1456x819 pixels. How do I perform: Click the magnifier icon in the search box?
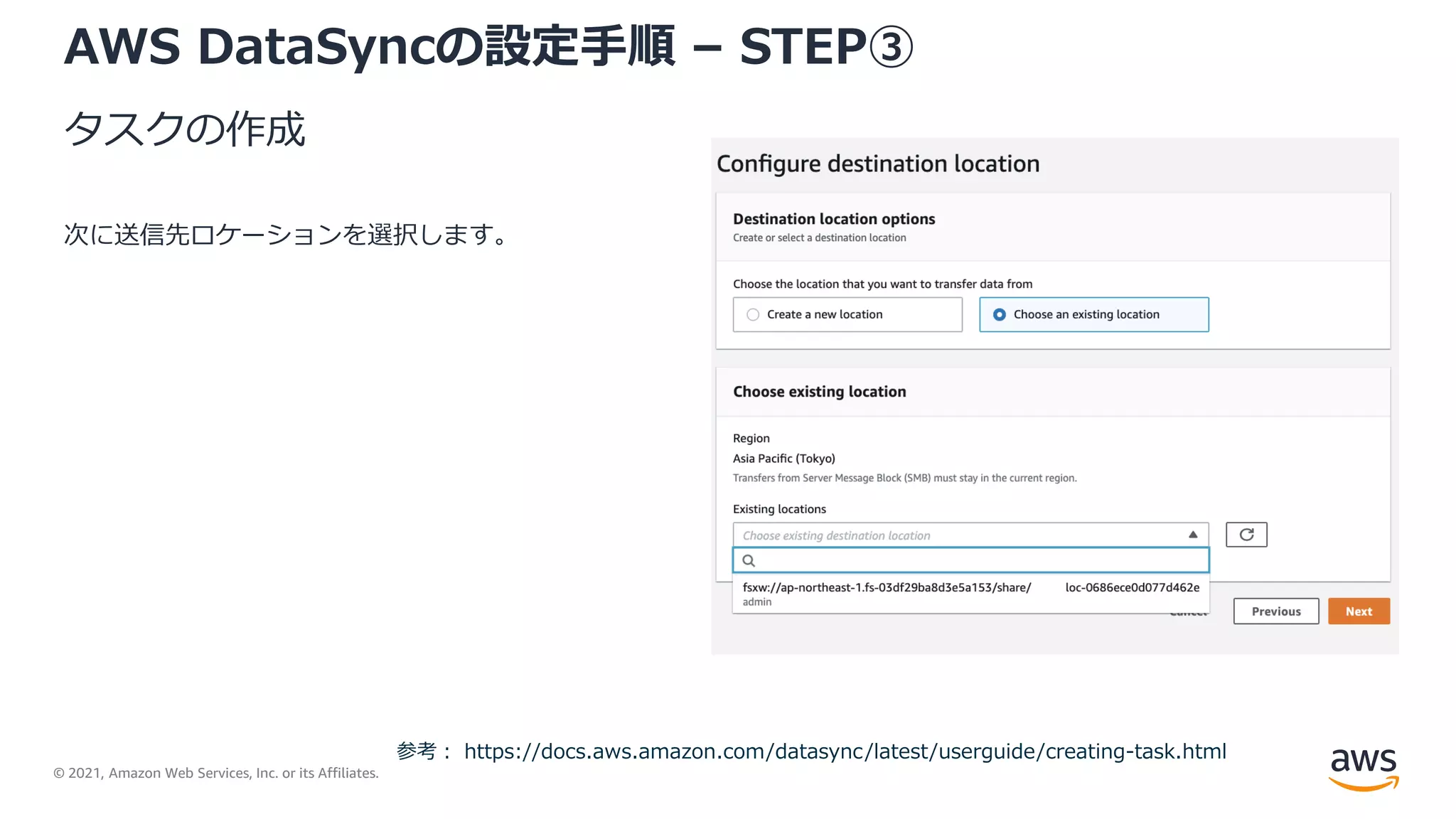click(x=749, y=561)
